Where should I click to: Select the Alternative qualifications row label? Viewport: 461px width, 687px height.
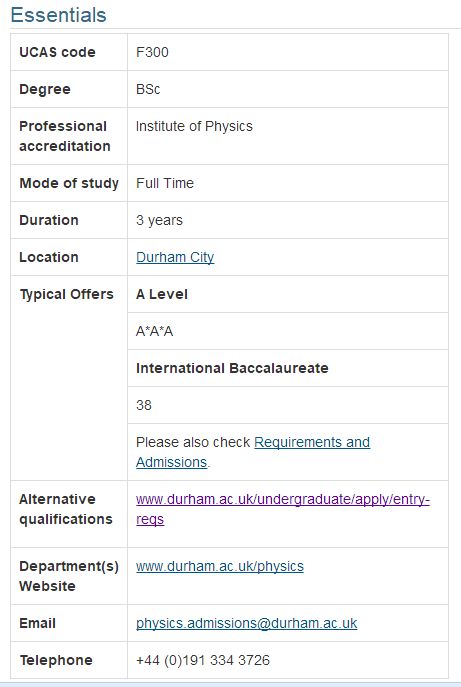(x=66, y=509)
